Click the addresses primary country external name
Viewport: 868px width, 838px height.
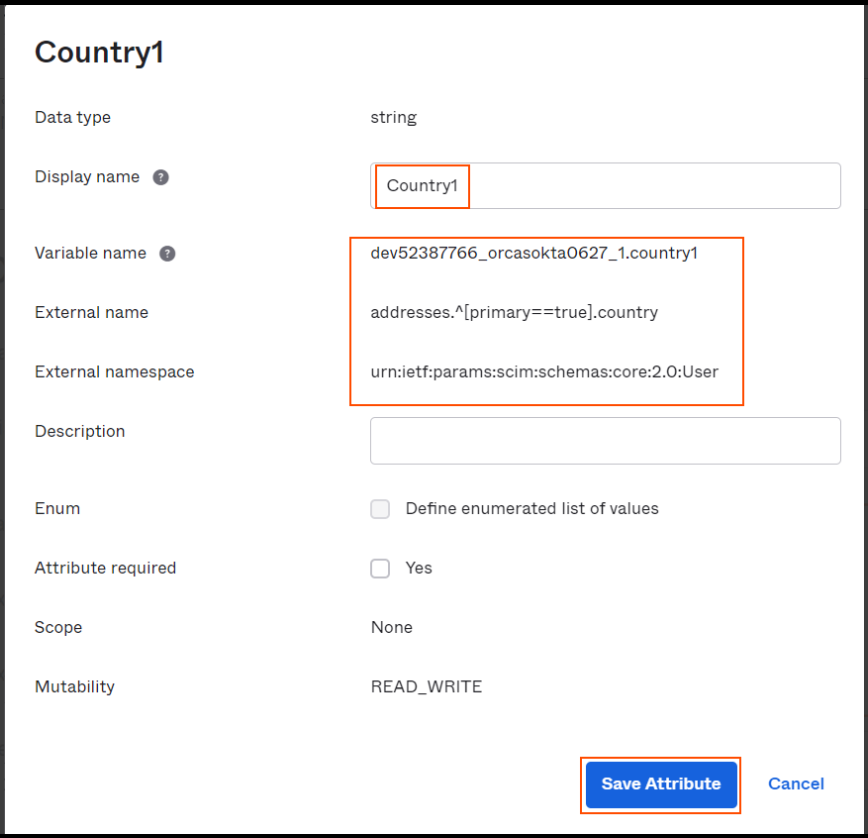[514, 312]
